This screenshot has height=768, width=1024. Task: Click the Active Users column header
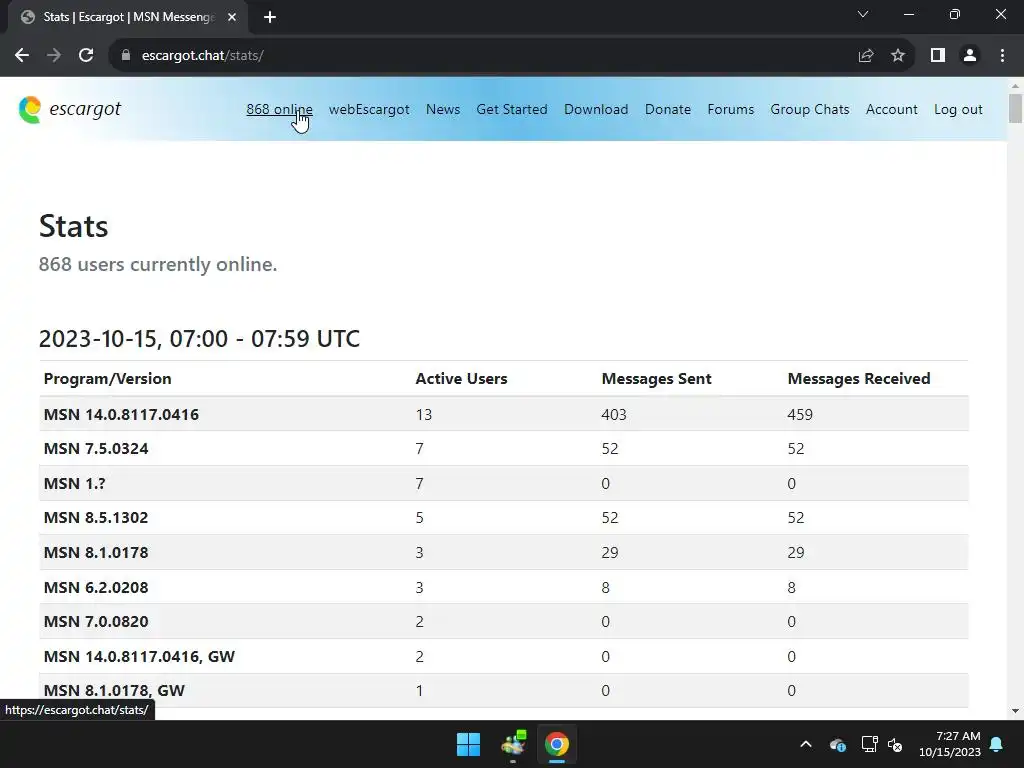461,379
